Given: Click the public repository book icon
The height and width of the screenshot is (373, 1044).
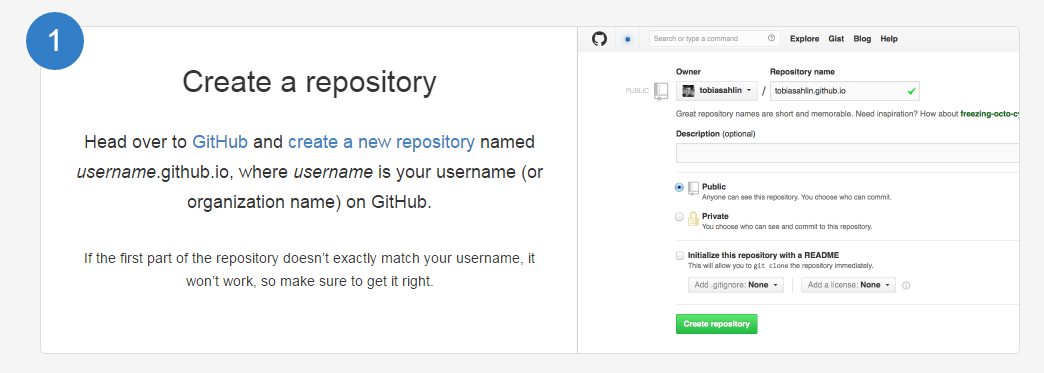Looking at the screenshot, I should 660,91.
